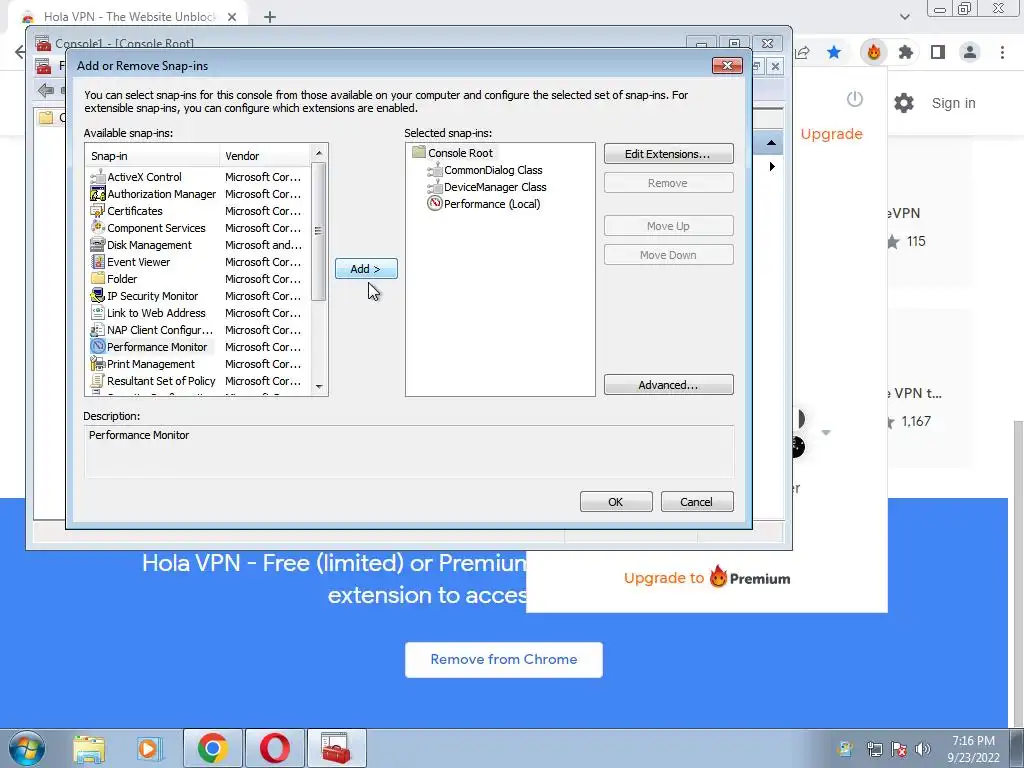Select the Certificates snap-in icon
Screen dimensions: 1024x768
tap(98, 211)
